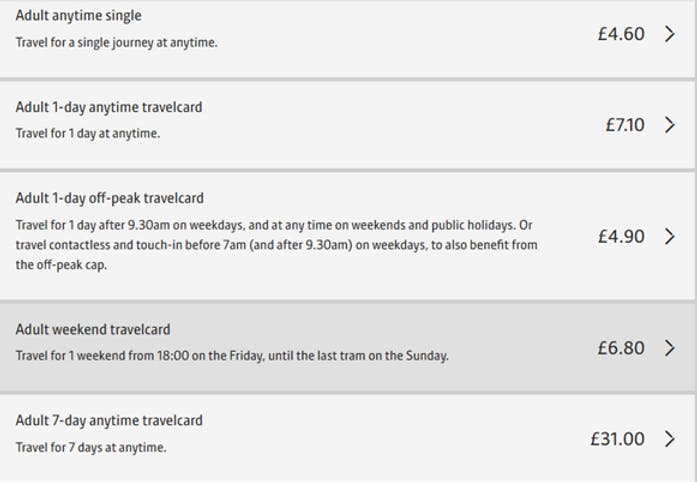Click weekend description mentioning 18:00 Friday
Screen dimensions: 697x482
point(232,356)
